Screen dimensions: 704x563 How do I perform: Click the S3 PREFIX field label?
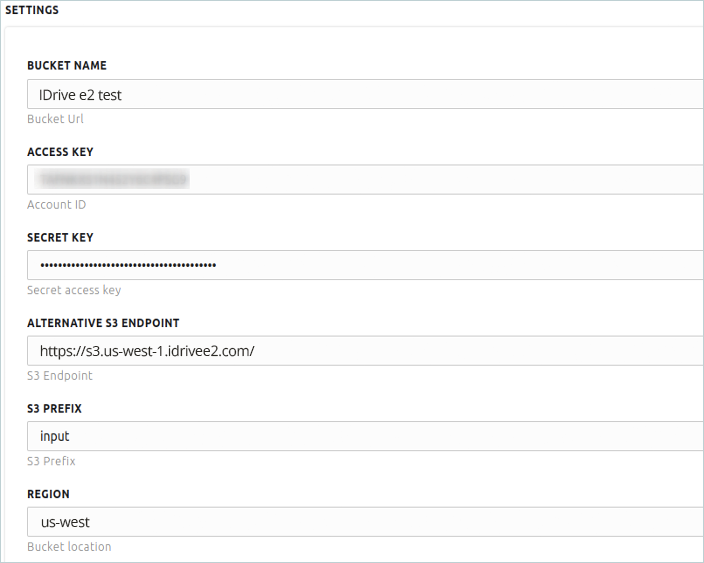tap(54, 409)
